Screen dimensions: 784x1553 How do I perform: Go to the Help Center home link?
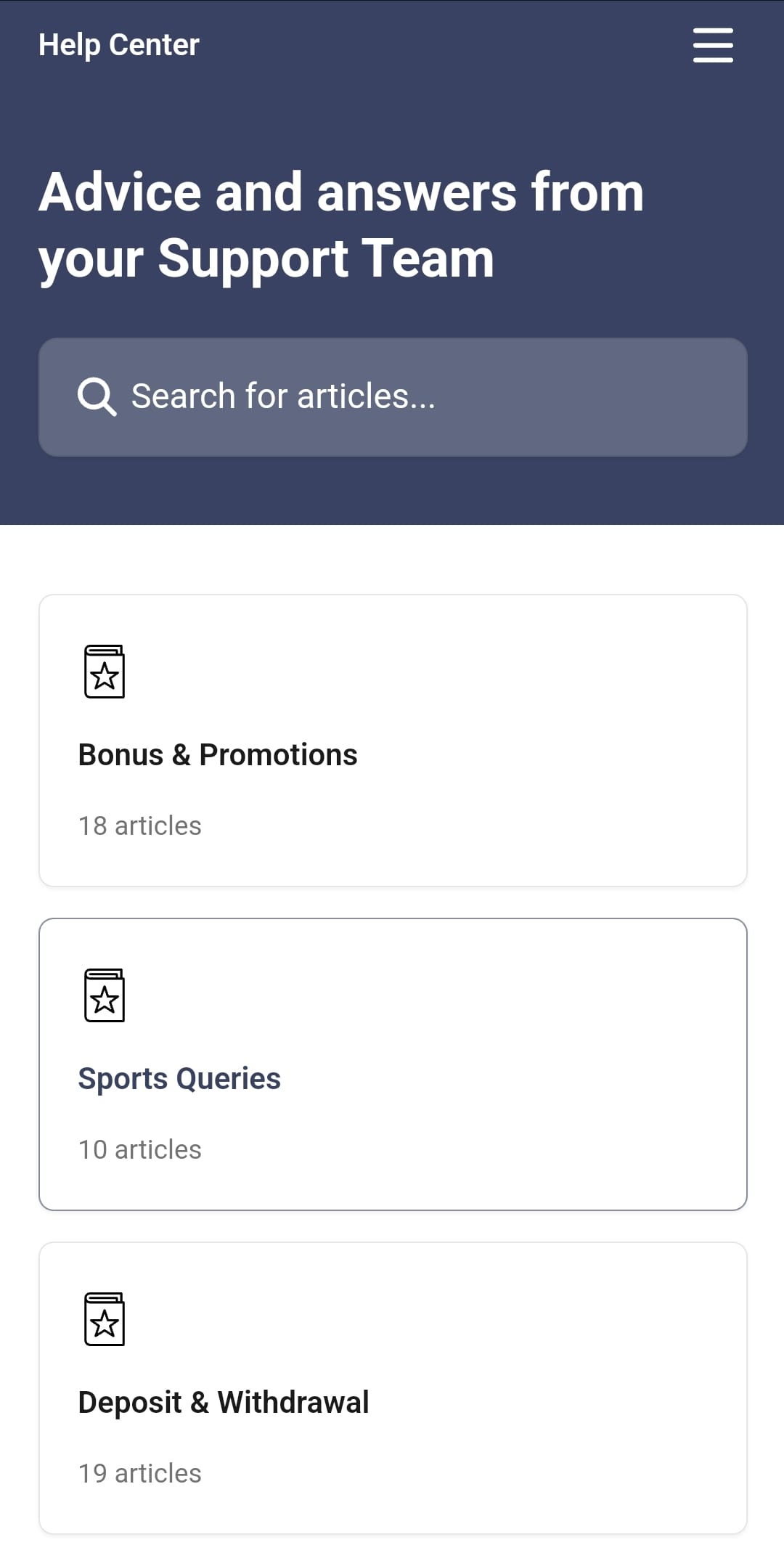pos(119,45)
